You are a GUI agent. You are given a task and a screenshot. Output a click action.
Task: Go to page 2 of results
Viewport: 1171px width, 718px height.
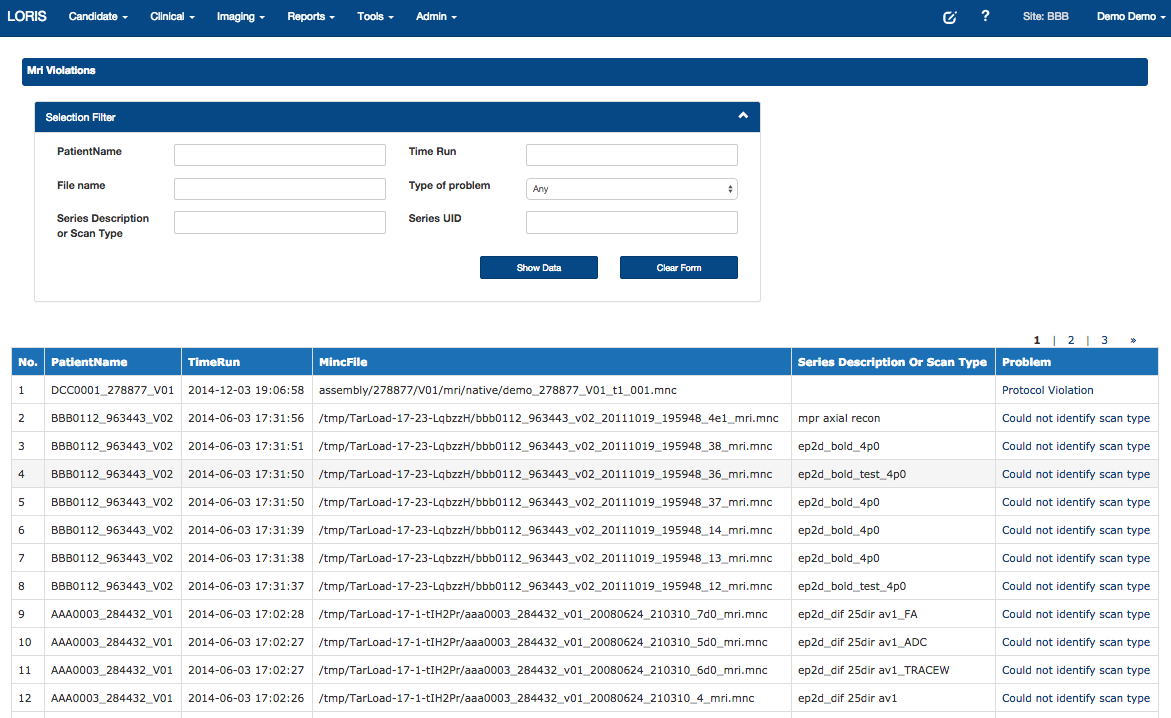[x=1070, y=340]
